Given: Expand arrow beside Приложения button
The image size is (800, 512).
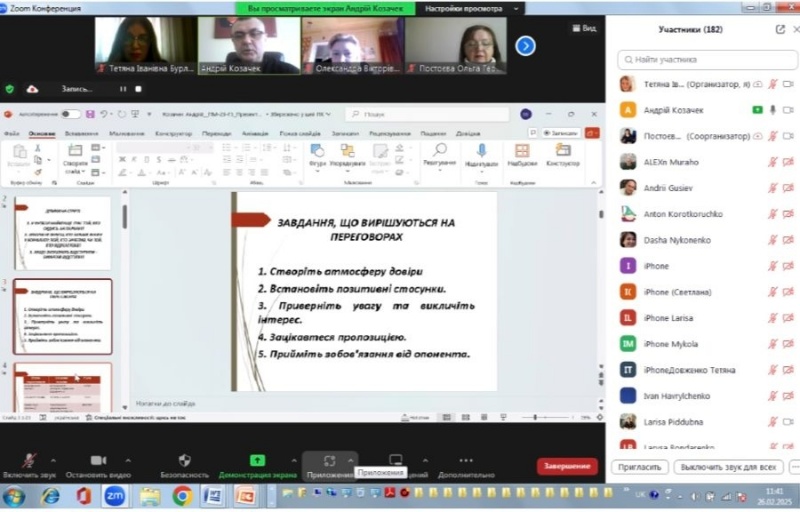Looking at the screenshot, I should pos(351,460).
